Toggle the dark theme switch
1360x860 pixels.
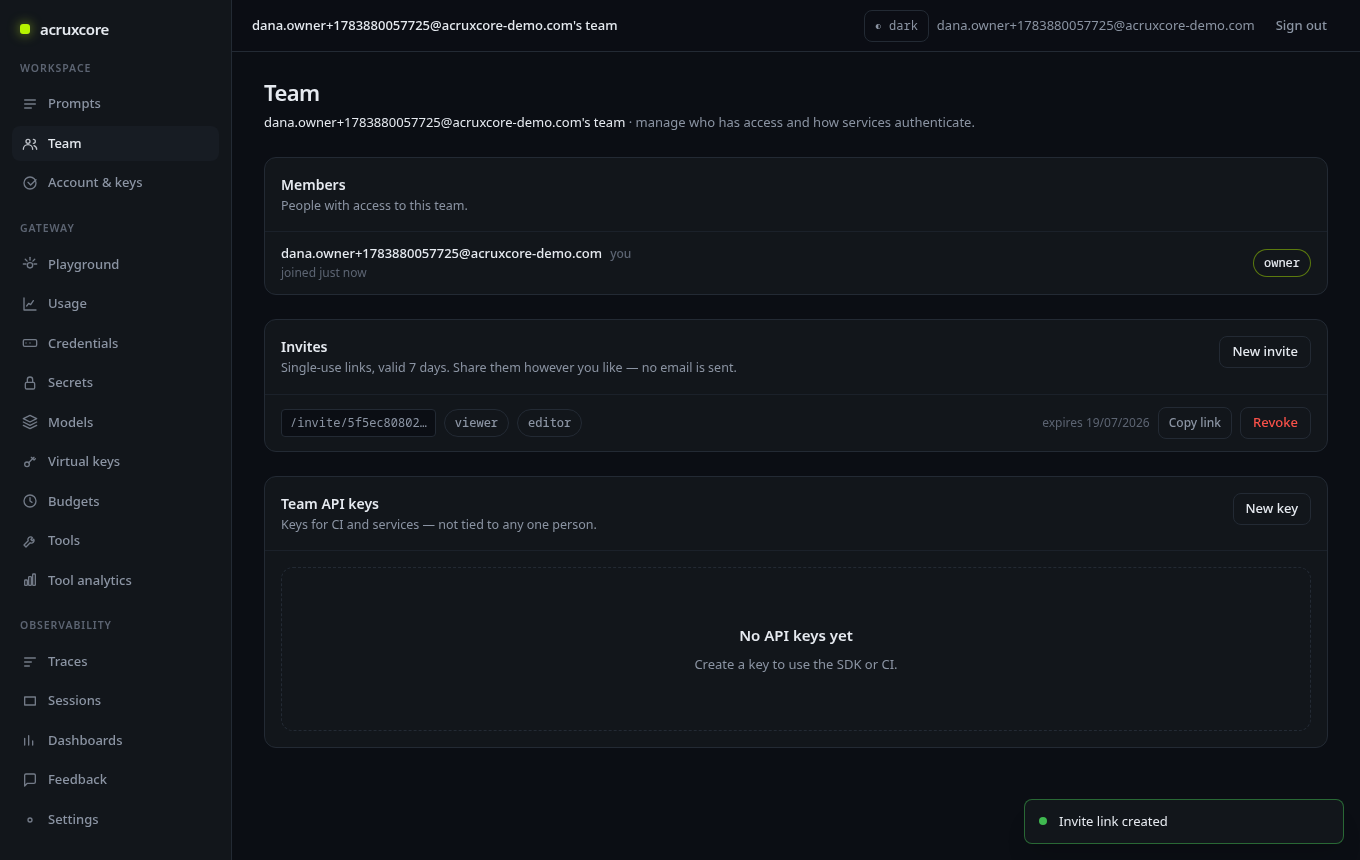tap(896, 26)
